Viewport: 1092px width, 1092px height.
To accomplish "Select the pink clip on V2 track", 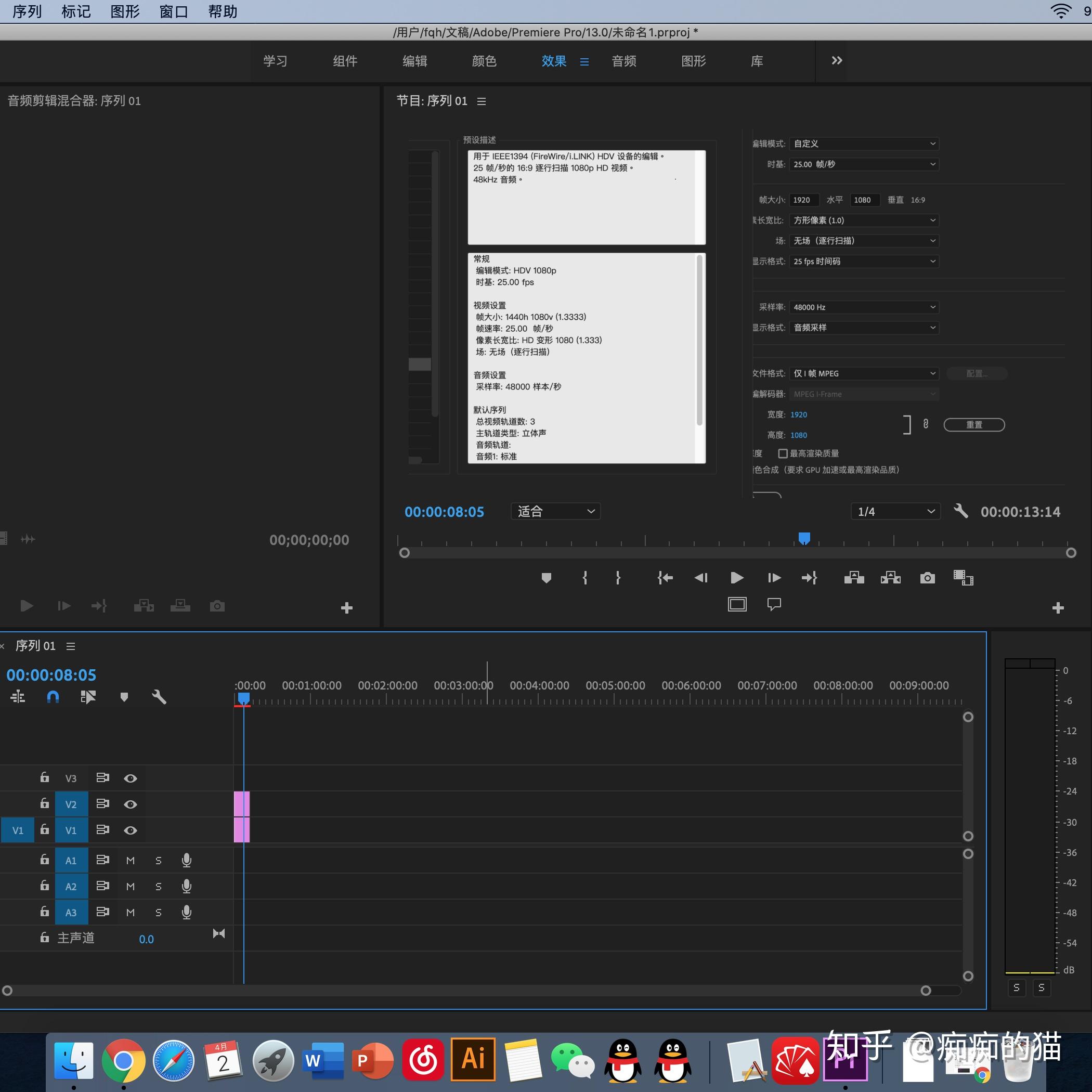I will (242, 804).
